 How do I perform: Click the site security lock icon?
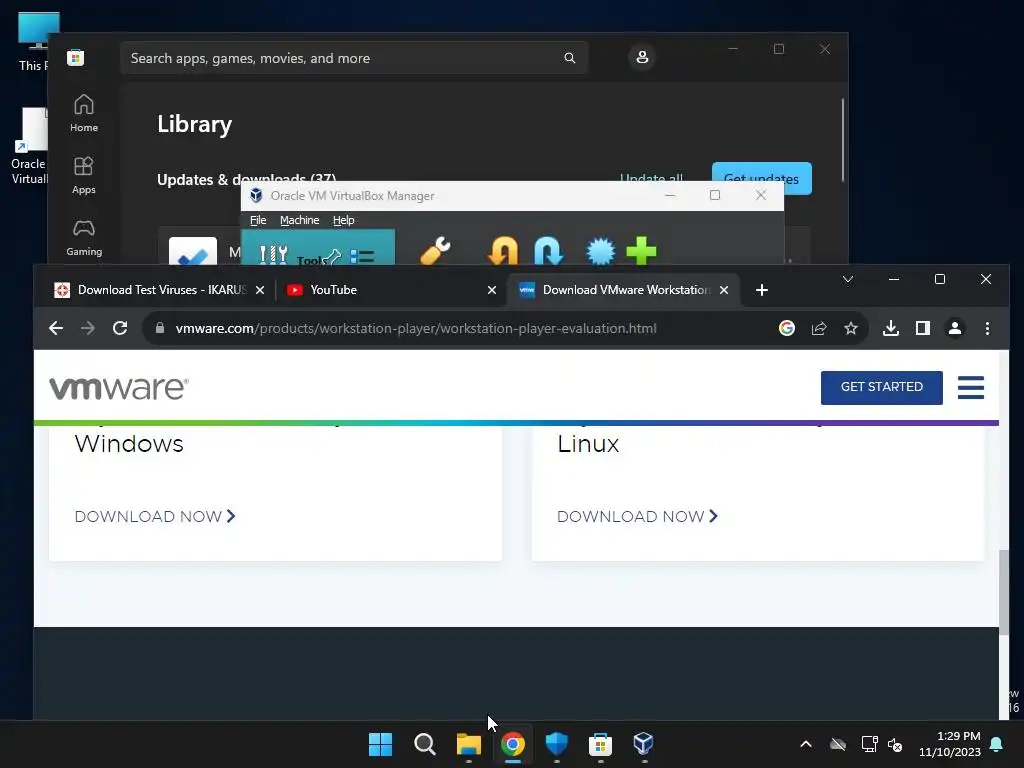click(160, 328)
